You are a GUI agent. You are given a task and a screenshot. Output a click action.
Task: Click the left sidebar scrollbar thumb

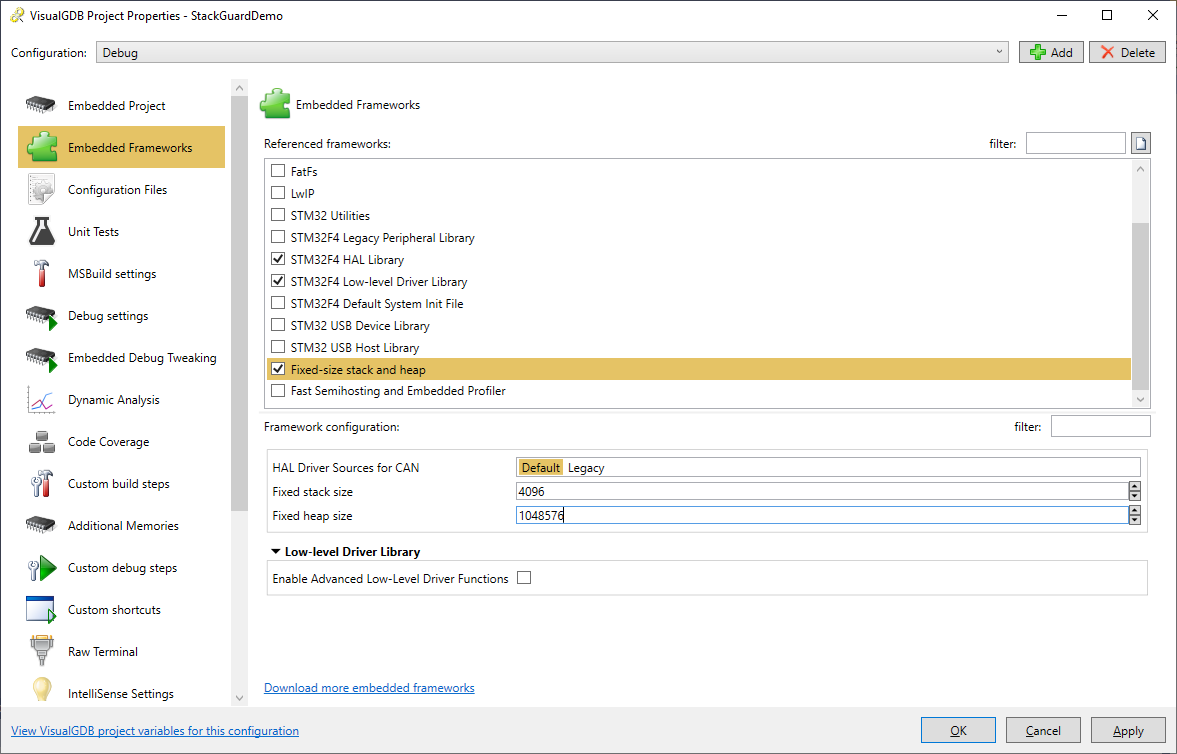click(239, 303)
